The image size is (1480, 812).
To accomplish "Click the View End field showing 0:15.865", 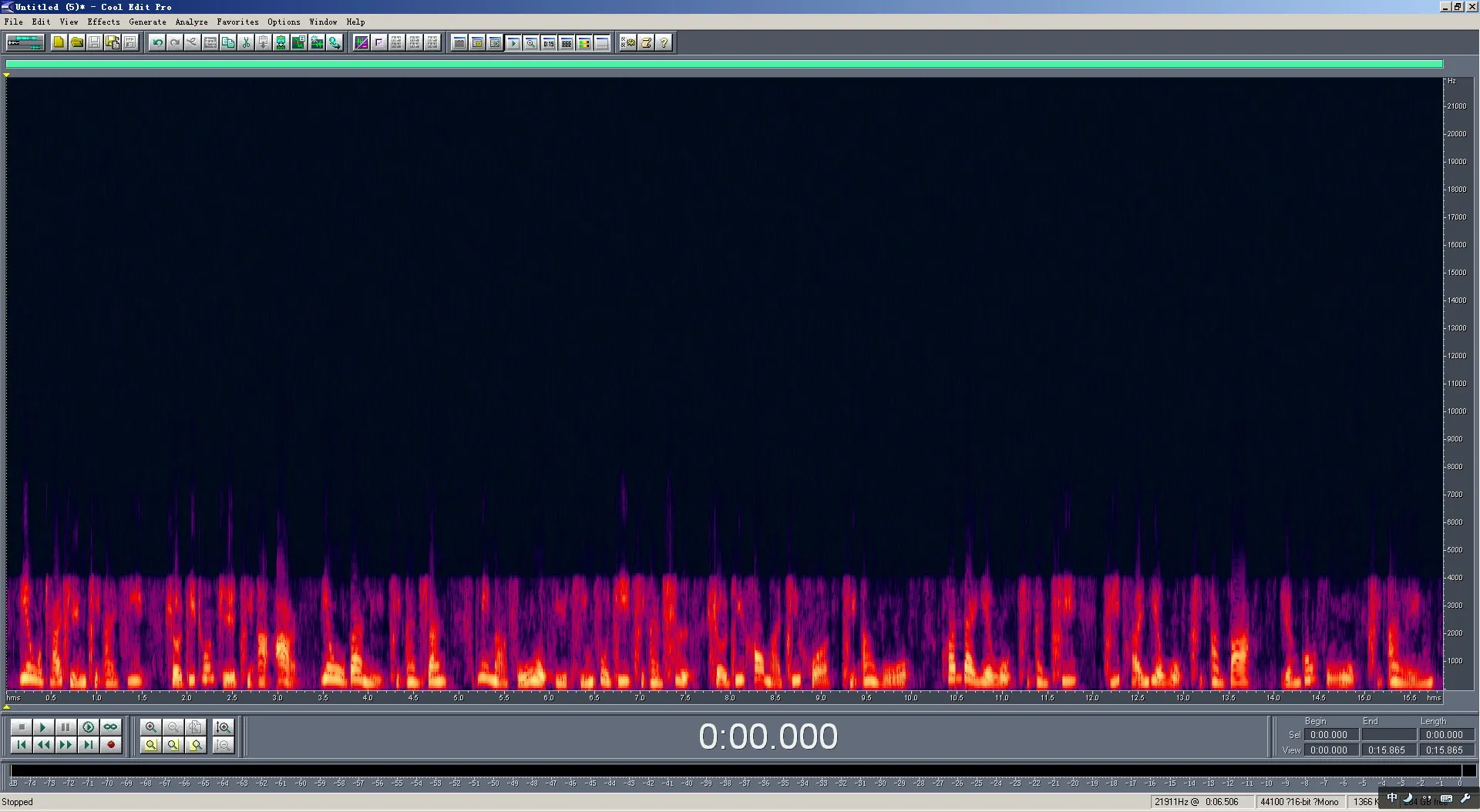I will [x=1389, y=750].
